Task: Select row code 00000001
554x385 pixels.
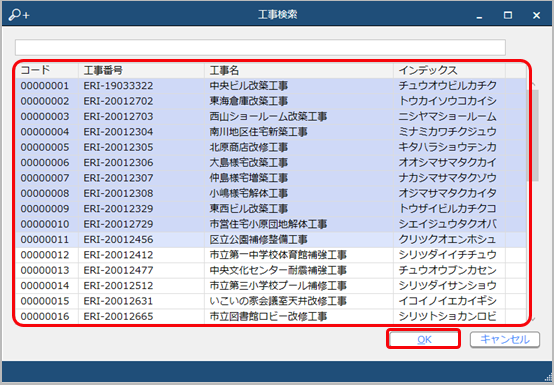Action: 271,86
